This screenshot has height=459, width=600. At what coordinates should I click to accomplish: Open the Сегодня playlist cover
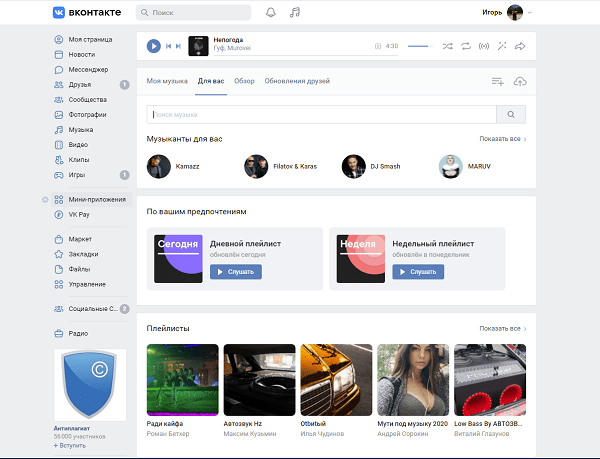coord(178,259)
